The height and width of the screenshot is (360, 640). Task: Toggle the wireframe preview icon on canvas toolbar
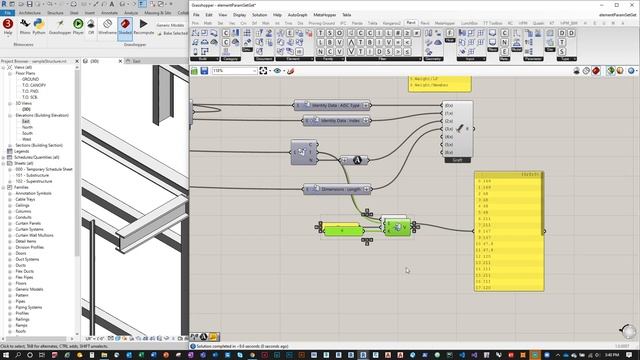pos(586,71)
